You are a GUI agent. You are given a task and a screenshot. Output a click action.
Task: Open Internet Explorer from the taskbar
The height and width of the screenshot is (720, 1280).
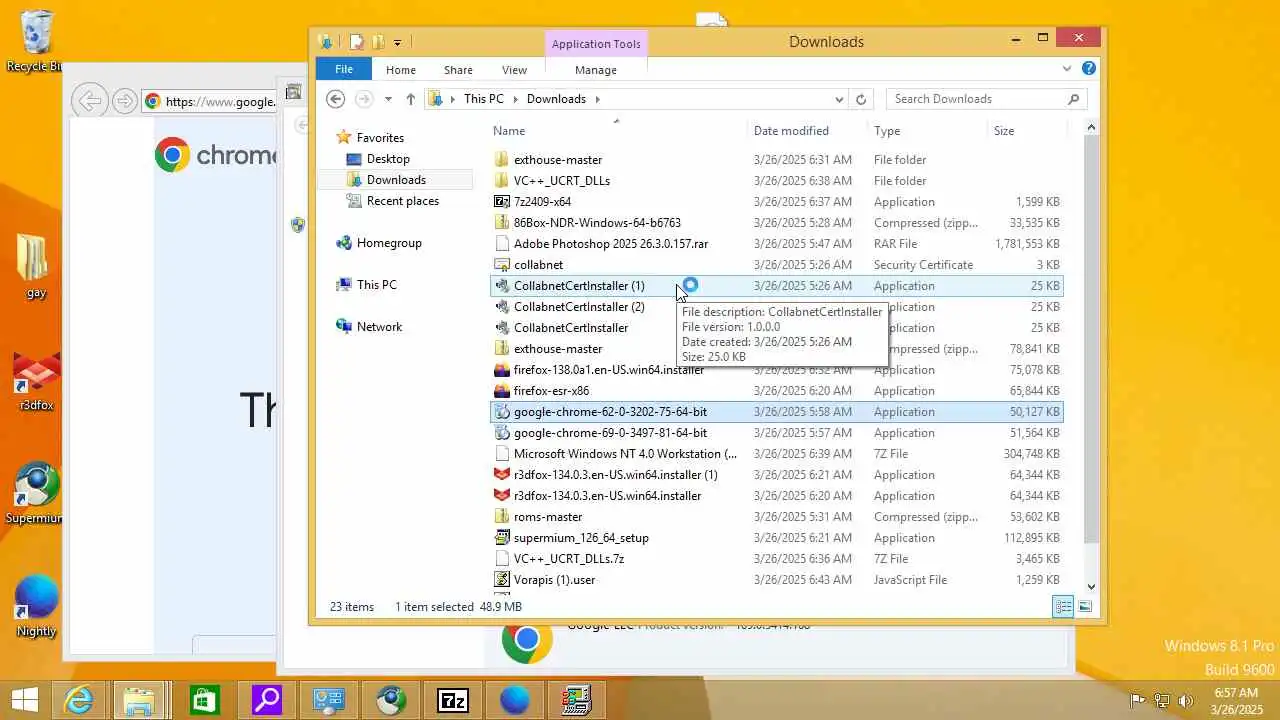point(79,700)
